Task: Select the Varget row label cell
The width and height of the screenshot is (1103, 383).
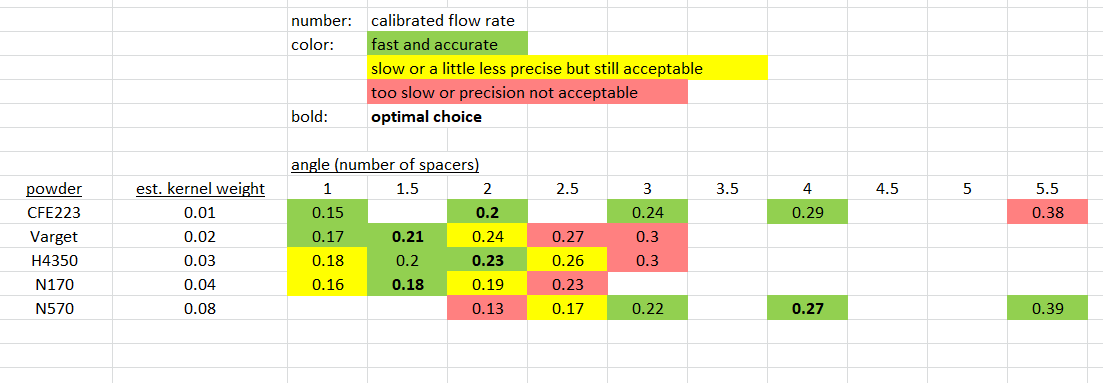Action: point(54,237)
